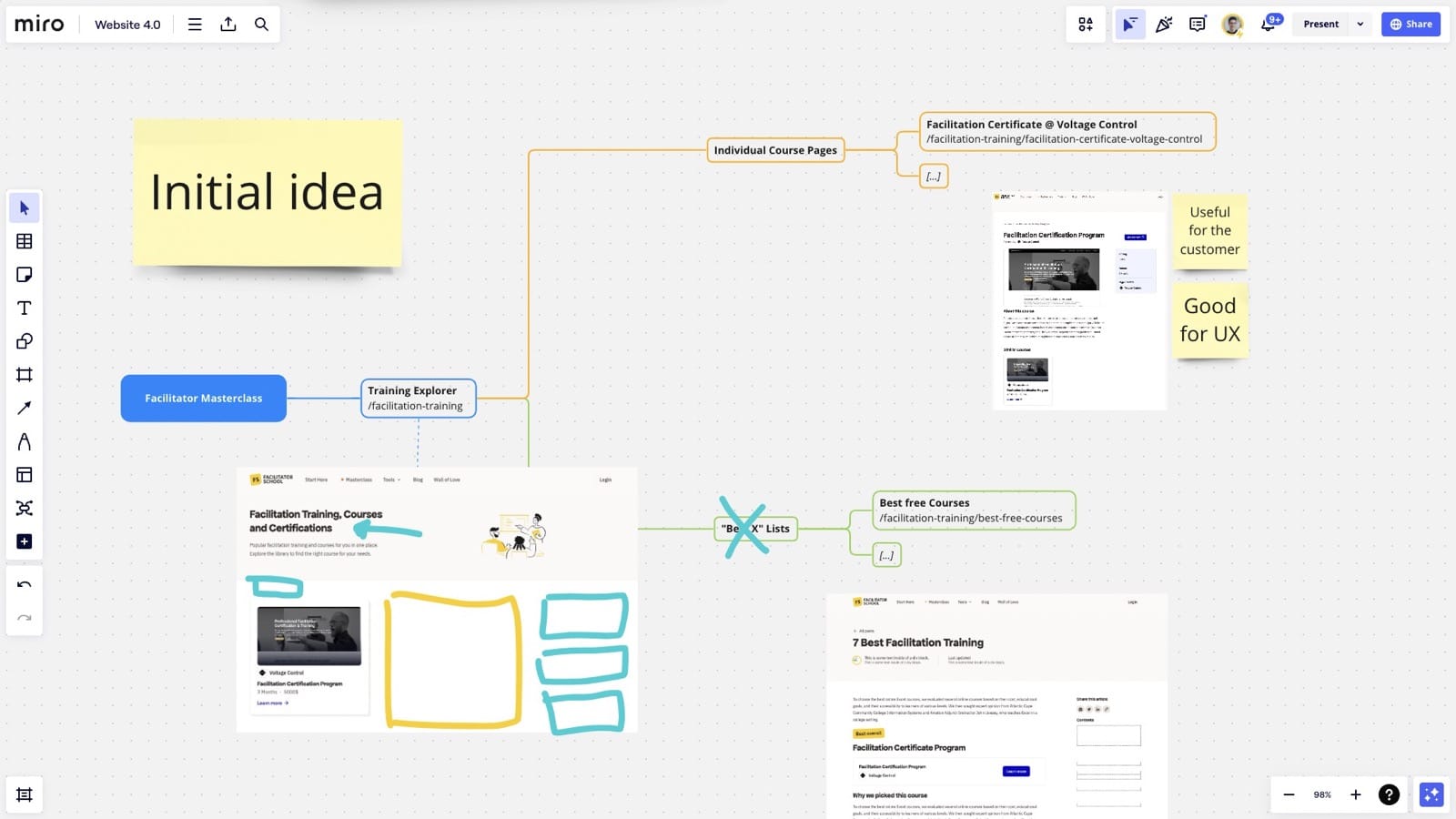1456x819 pixels.
Task: Open the templates panel
Action: coord(25,474)
